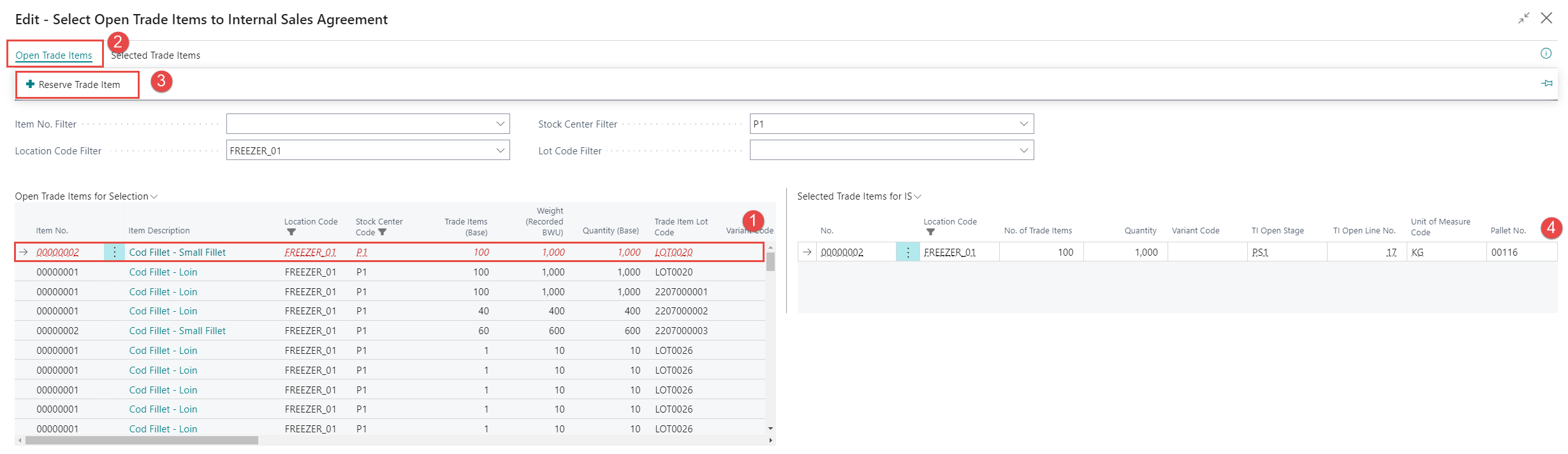Open the Location Code Filter dropdown

coord(501,150)
